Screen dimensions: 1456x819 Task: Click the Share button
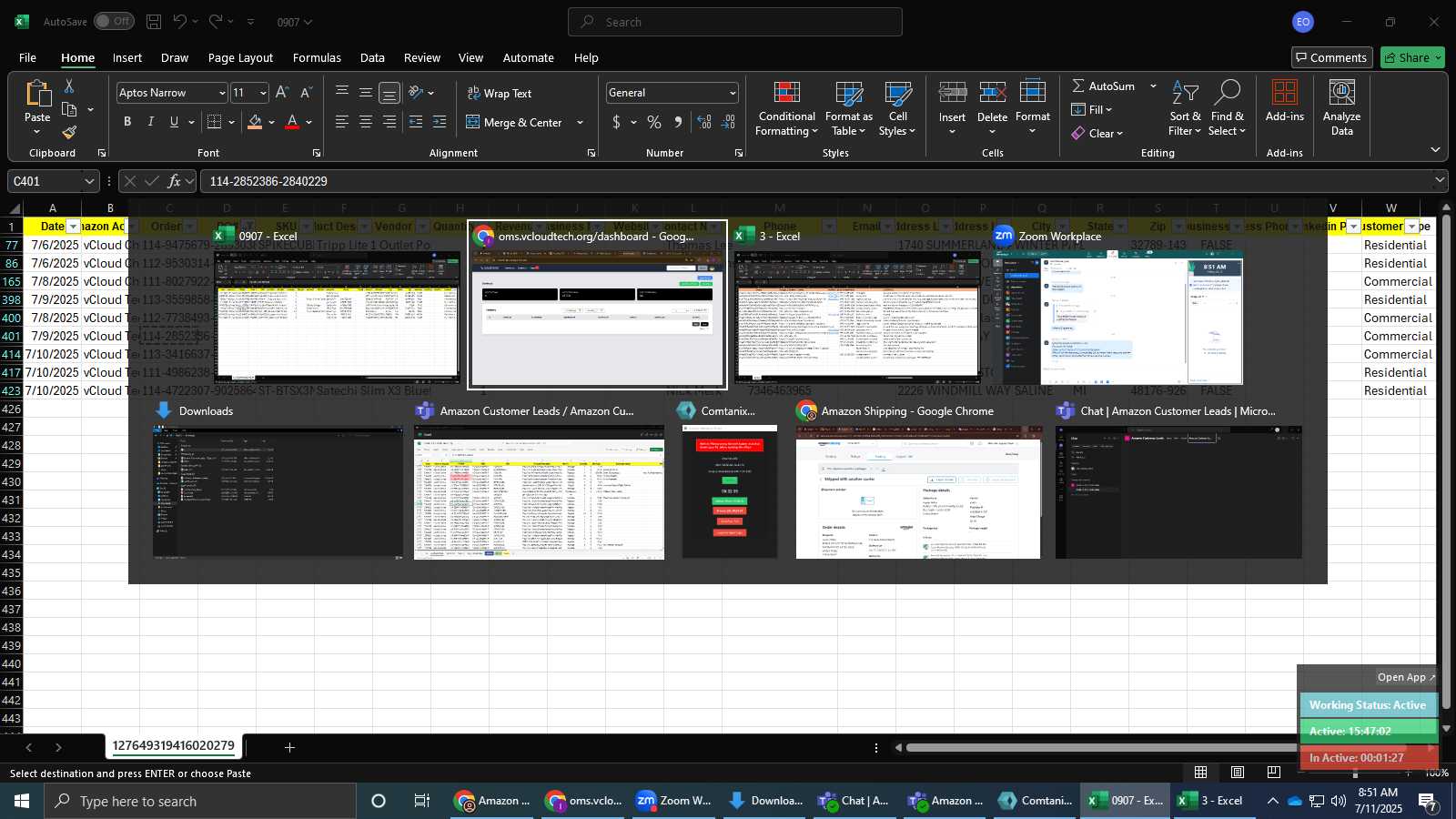pos(1412,57)
